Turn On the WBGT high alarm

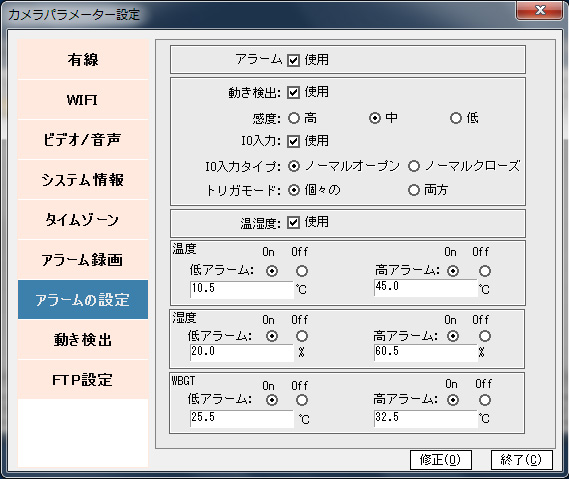click(453, 400)
